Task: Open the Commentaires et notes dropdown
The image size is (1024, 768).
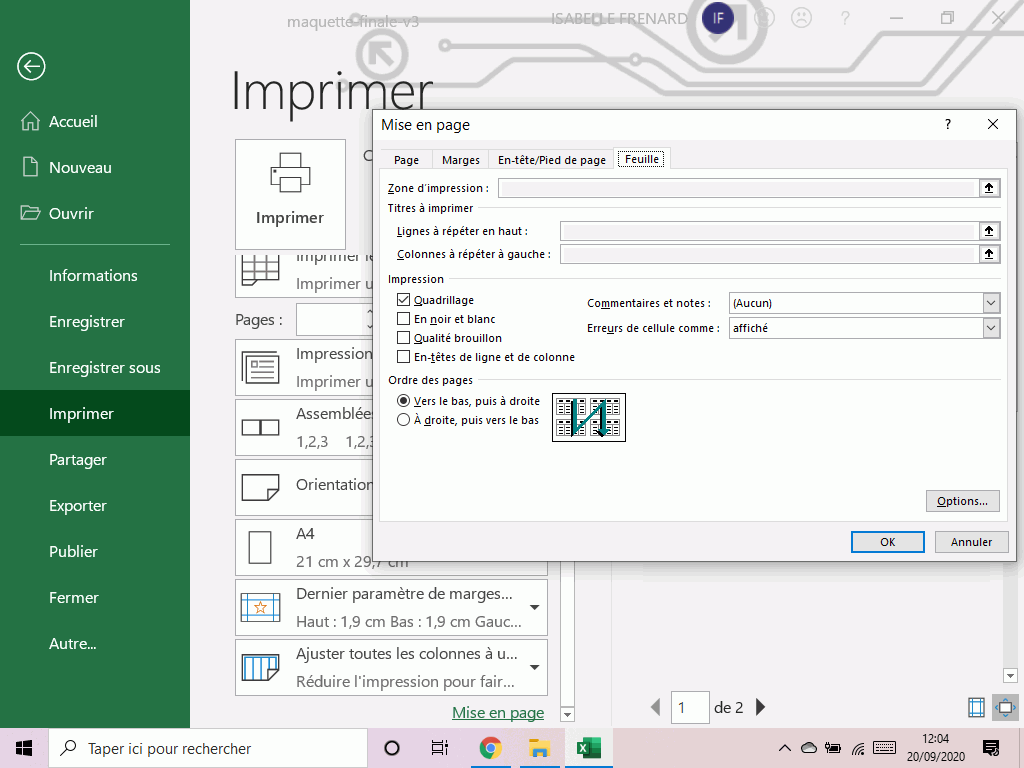Action: click(991, 303)
